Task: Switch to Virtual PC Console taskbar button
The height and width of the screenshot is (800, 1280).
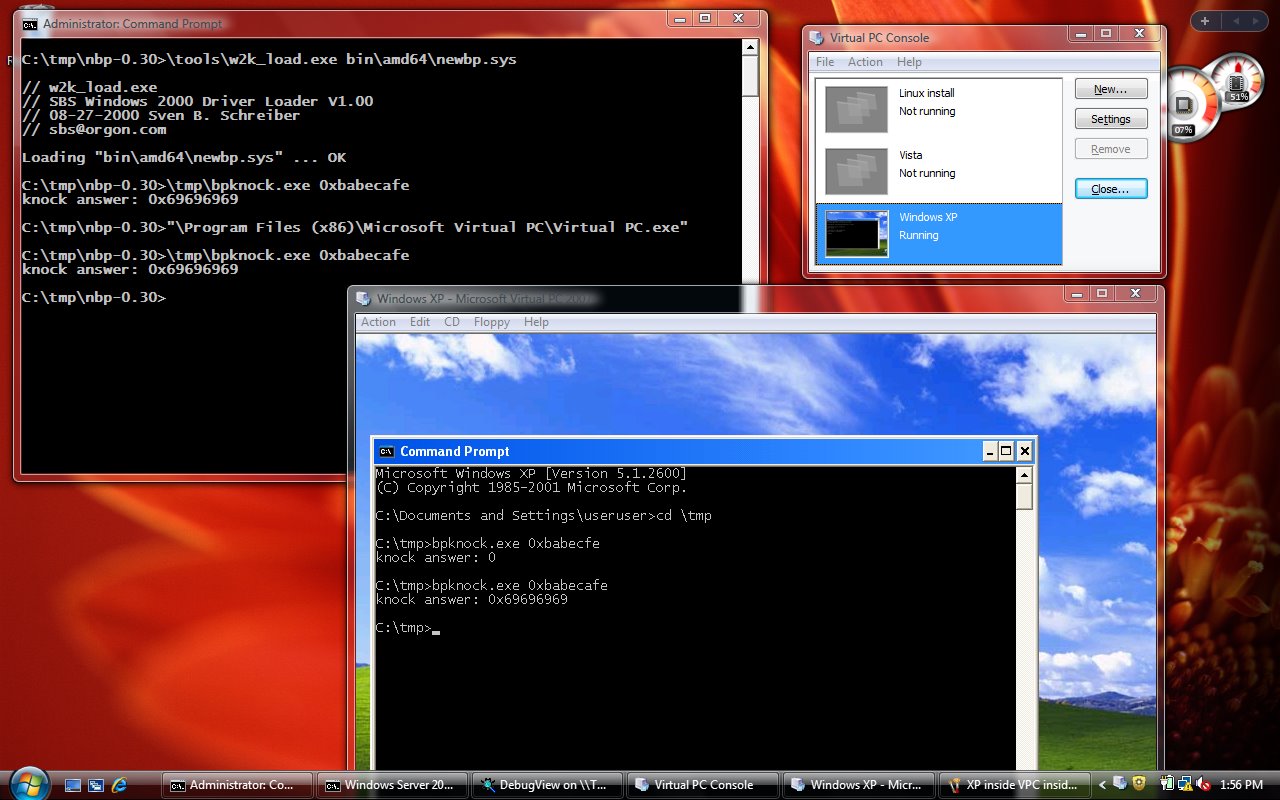Action: [x=702, y=785]
